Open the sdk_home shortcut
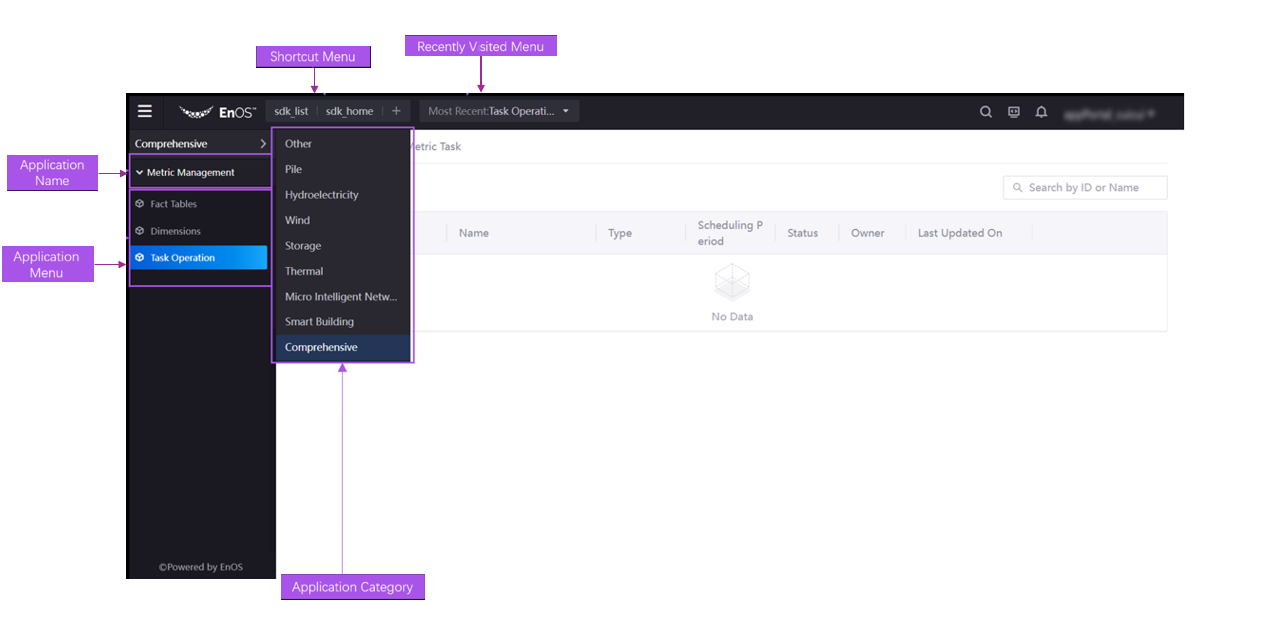The width and height of the screenshot is (1264, 619). tap(349, 112)
